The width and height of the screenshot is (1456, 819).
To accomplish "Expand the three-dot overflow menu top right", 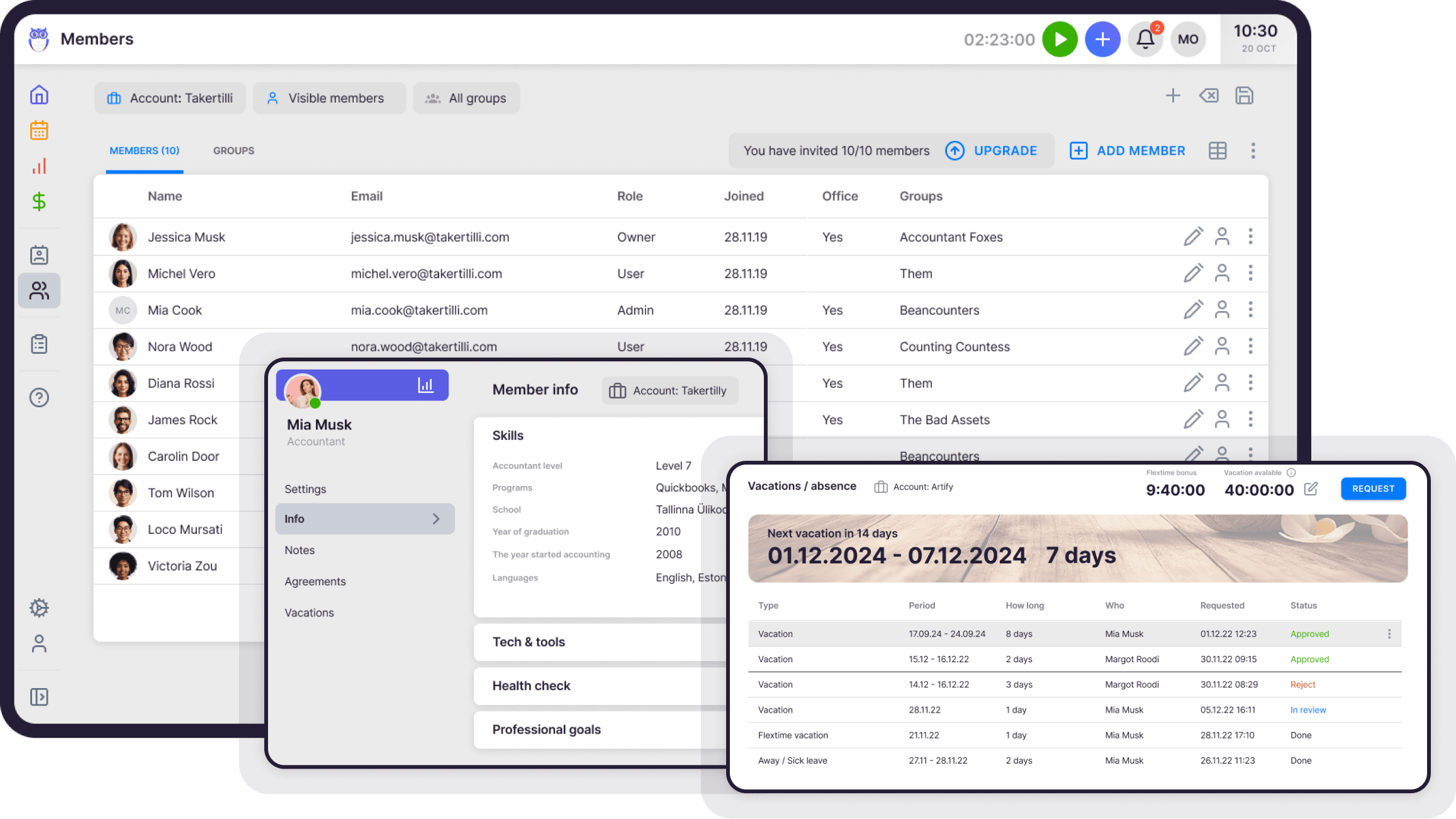I will click(x=1252, y=150).
